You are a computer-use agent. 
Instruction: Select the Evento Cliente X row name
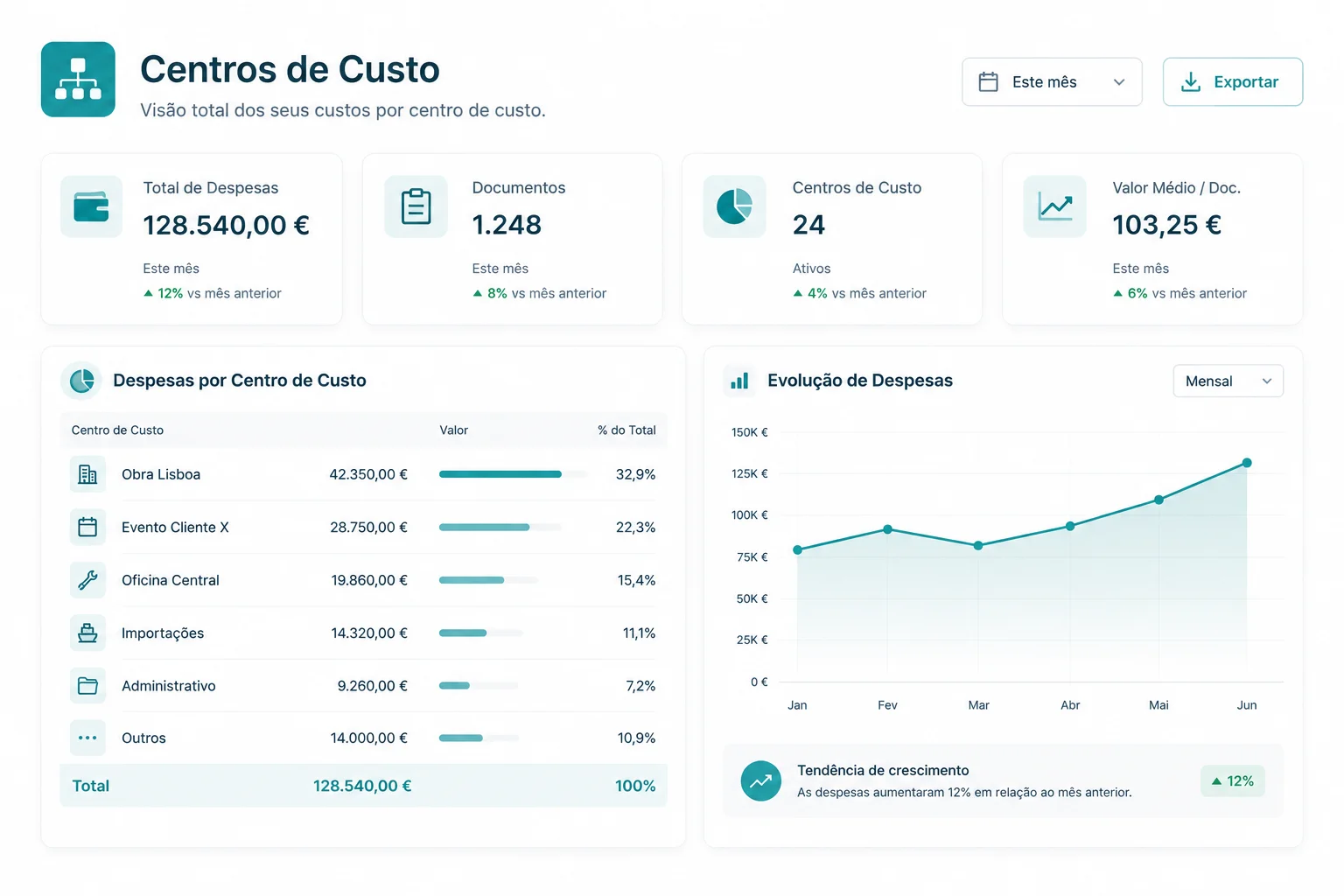click(x=175, y=527)
